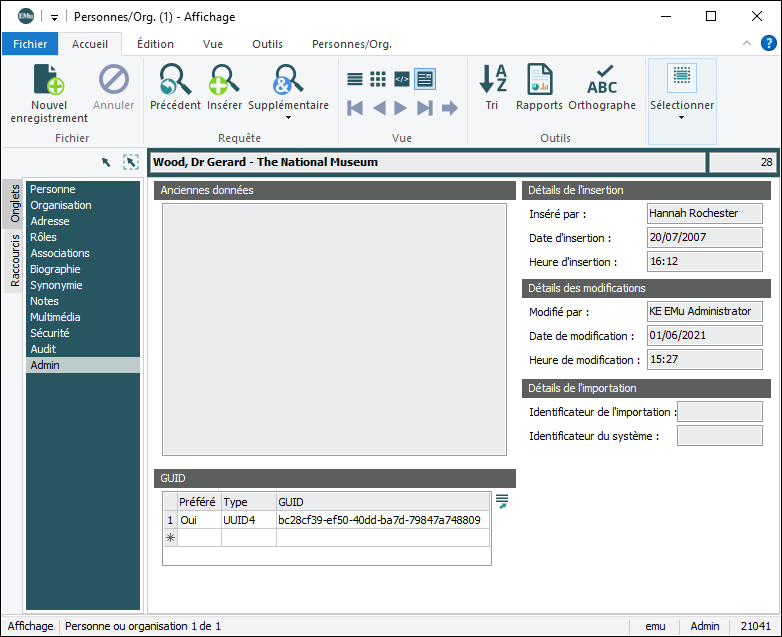The image size is (782, 637).
Task: Click the Précédent search icon
Action: point(175,80)
